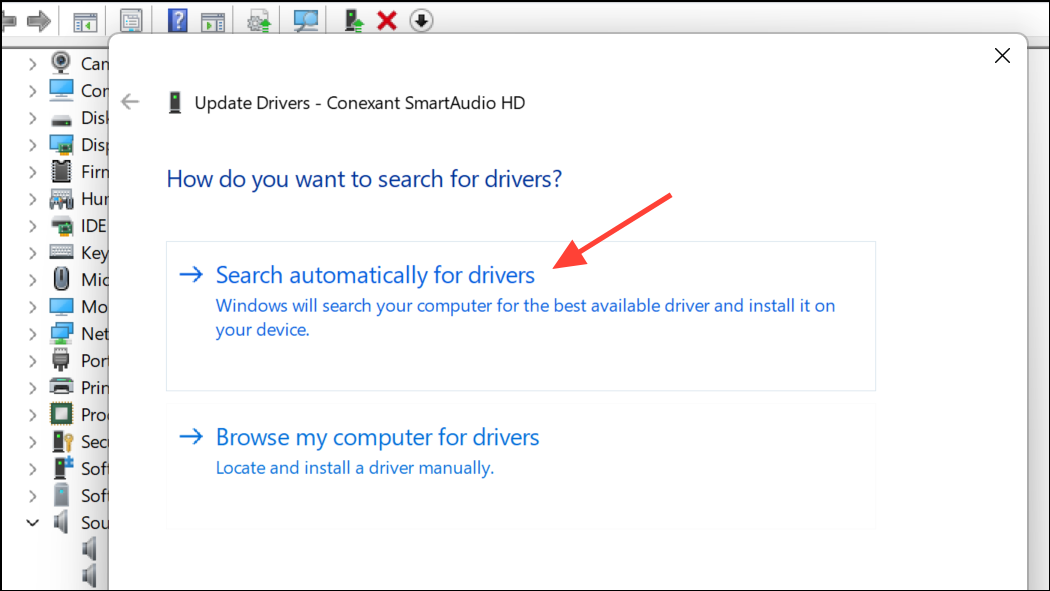This screenshot has height=591, width=1050.
Task: Click the back arrow in Update Drivers dialog
Action: (x=130, y=102)
